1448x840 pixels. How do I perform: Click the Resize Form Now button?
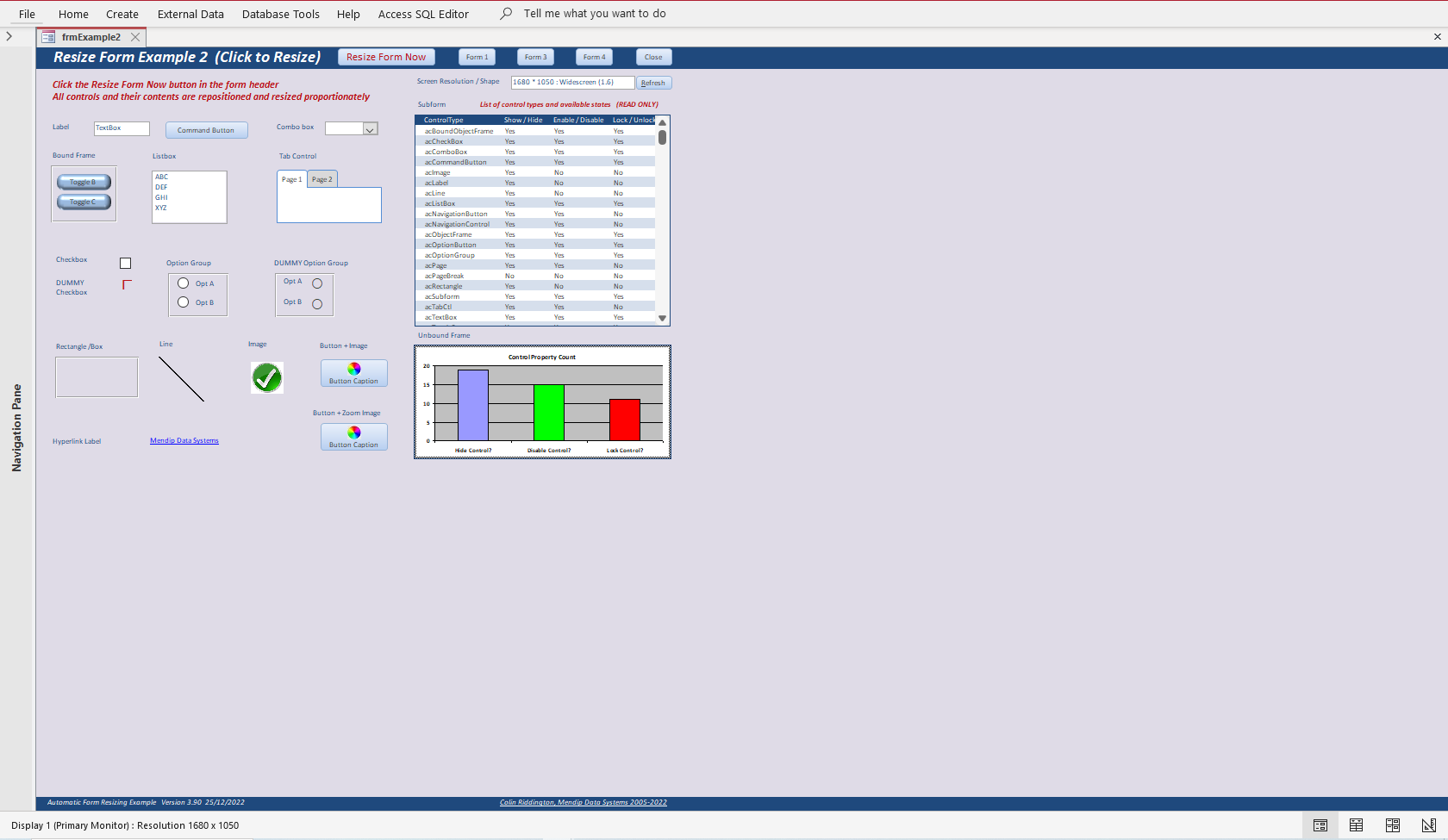(386, 57)
